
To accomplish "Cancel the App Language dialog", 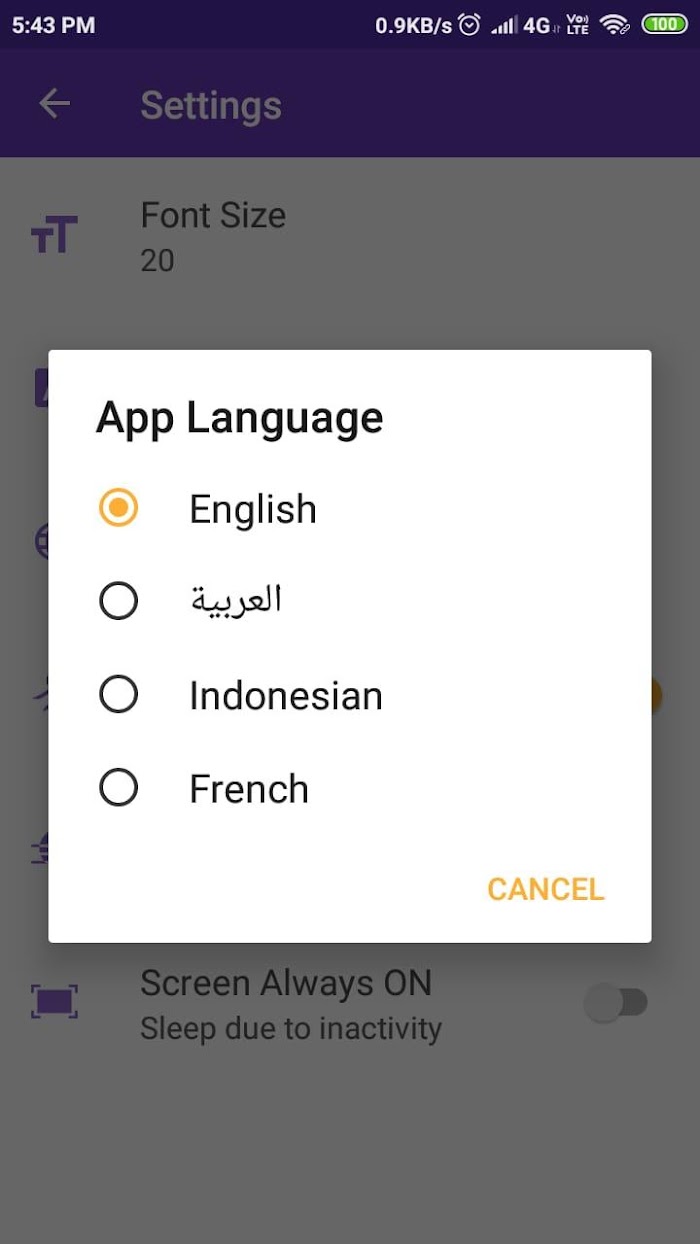I will pyautogui.click(x=546, y=889).
